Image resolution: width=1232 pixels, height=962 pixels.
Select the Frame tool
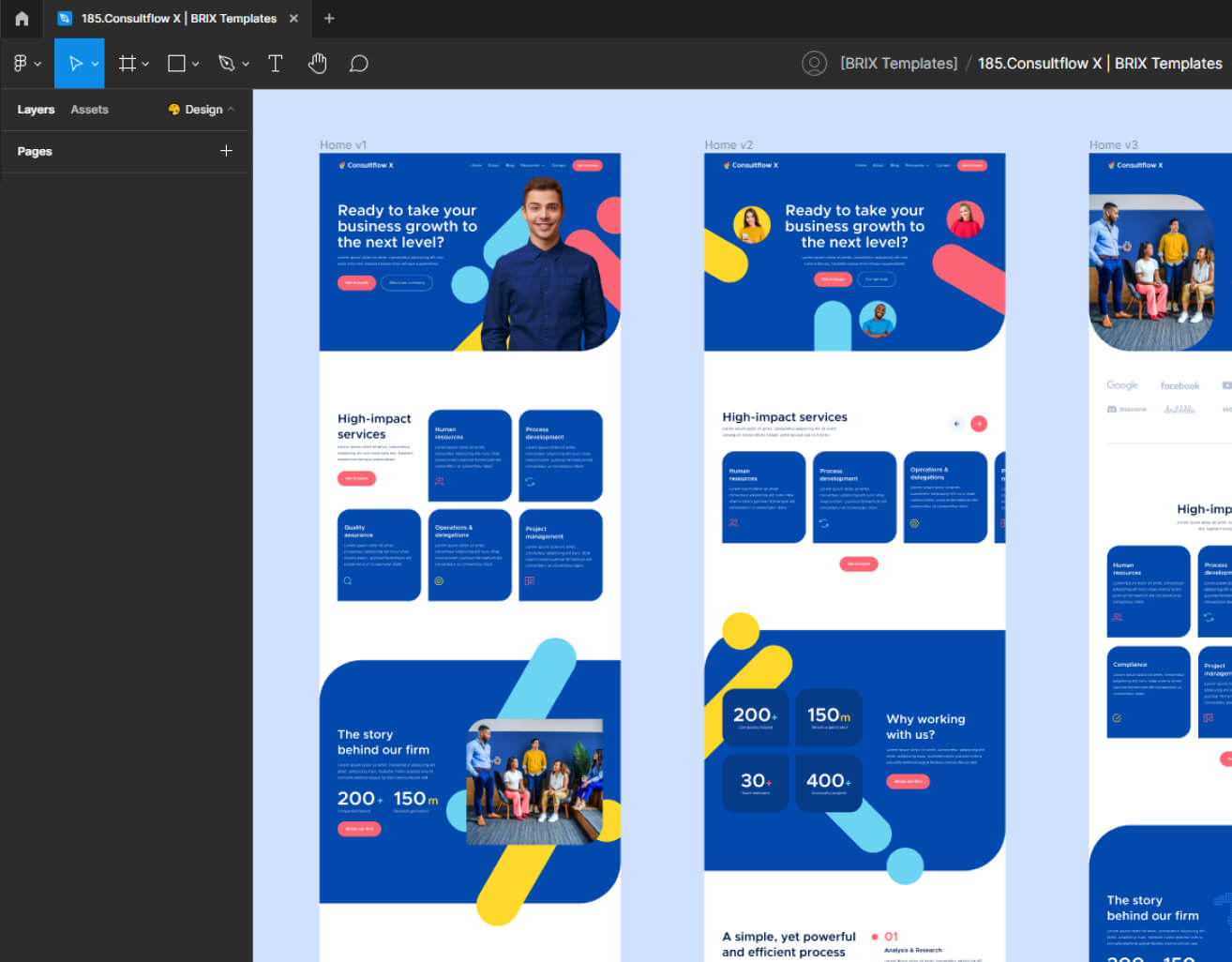point(128,63)
